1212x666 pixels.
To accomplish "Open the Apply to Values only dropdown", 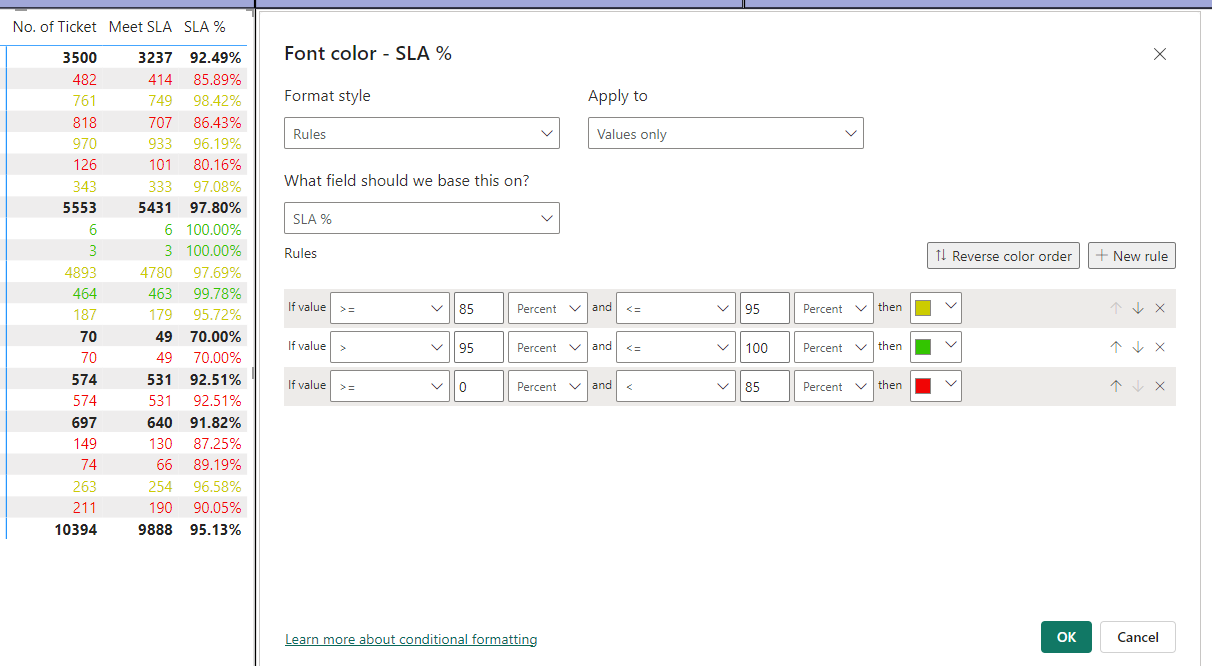I will 726,133.
